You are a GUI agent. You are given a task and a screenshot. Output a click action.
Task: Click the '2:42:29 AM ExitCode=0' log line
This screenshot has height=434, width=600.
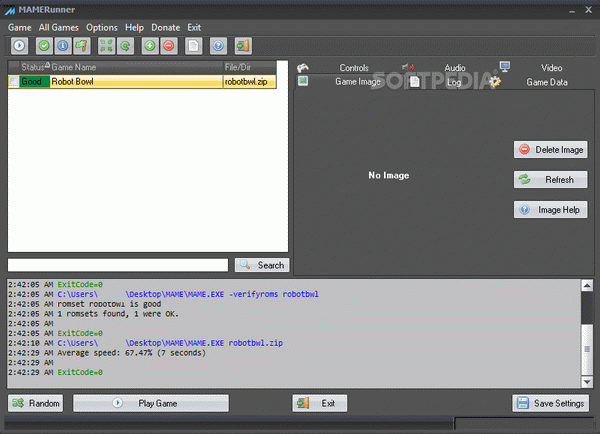55,372
